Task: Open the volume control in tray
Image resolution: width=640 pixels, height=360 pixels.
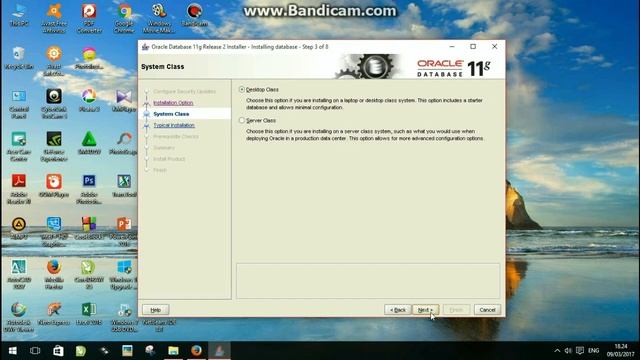Action: pos(568,351)
